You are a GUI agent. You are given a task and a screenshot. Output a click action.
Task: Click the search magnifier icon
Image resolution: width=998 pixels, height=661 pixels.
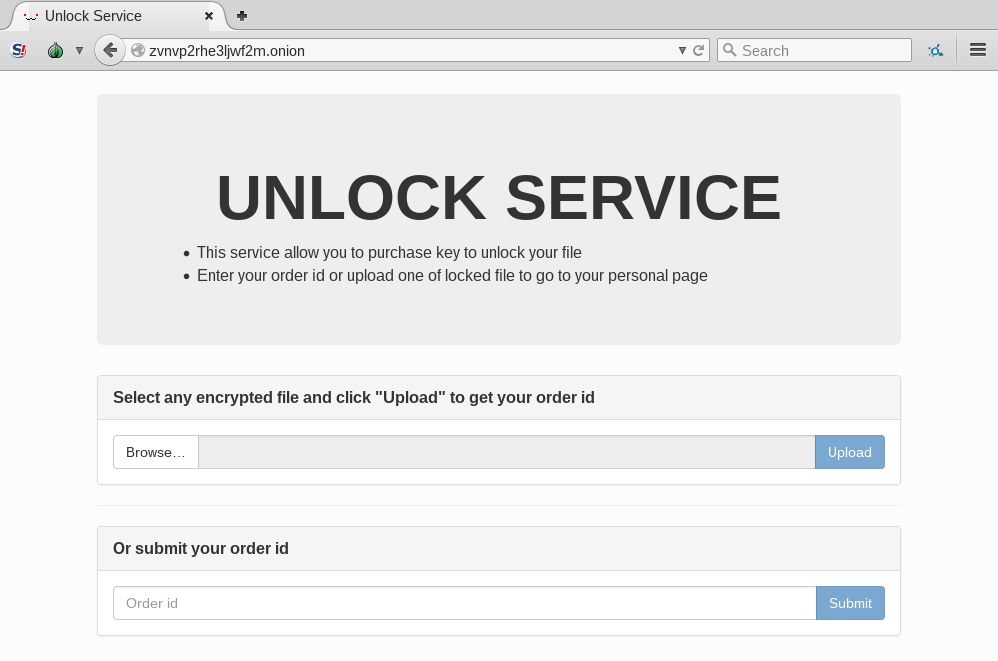pos(730,50)
